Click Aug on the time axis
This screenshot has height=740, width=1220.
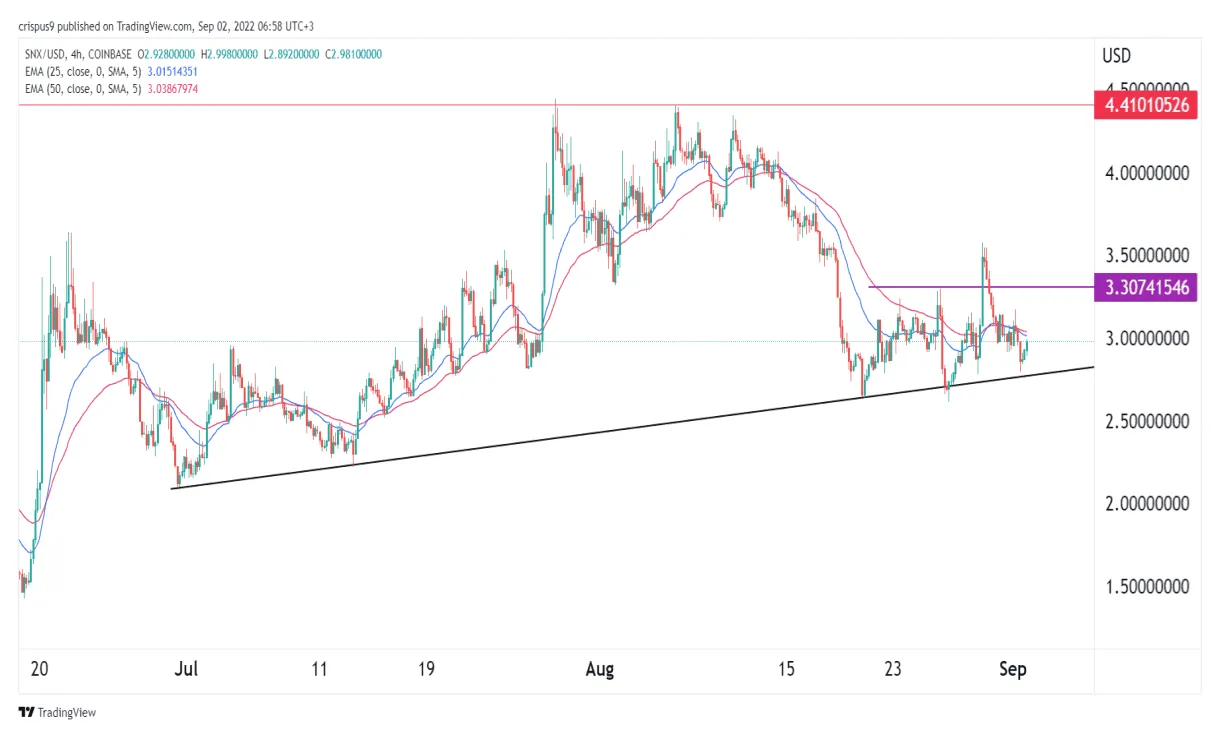[599, 669]
